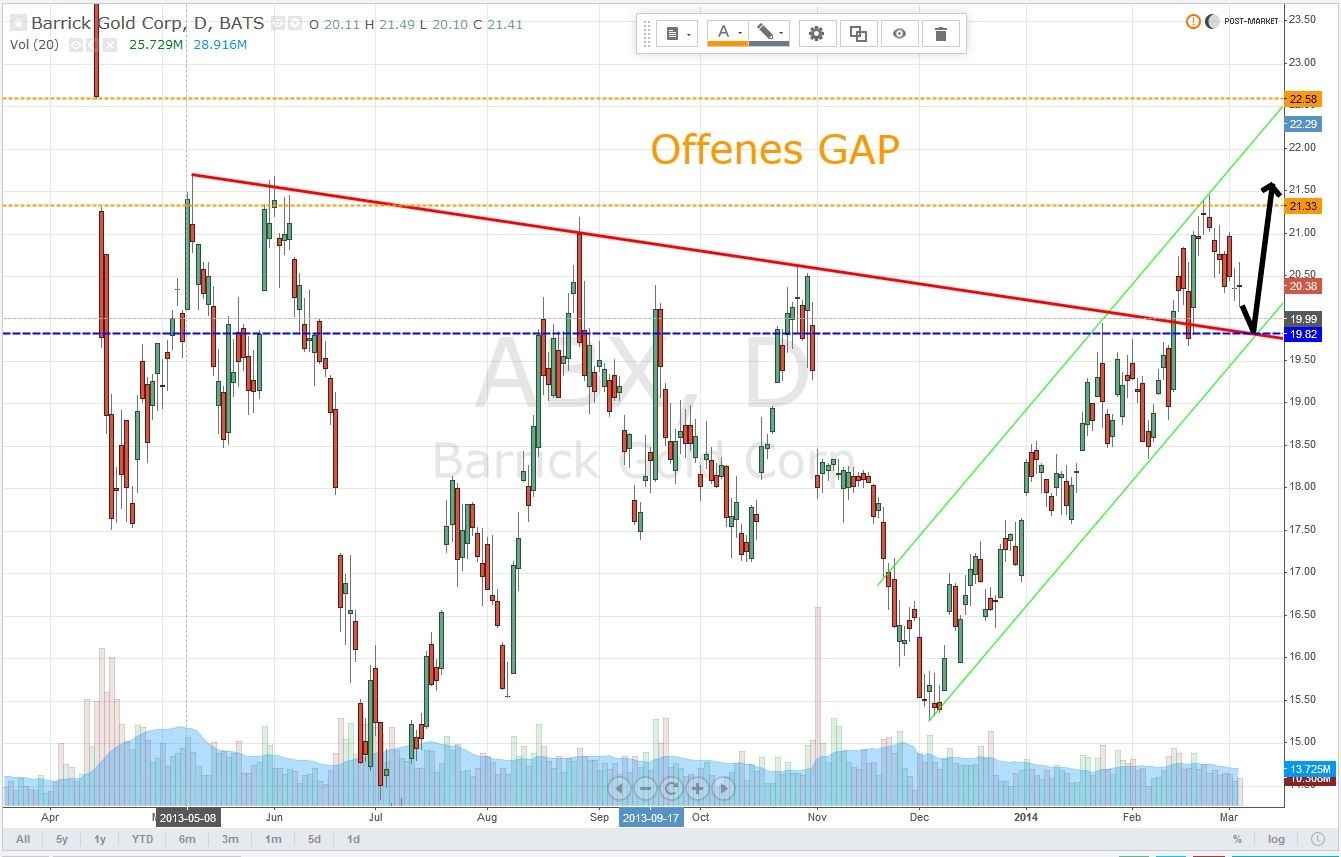Viewport: 1341px width, 857px height.
Task: Open settings gear next to the BATS title
Action: [x=294, y=23]
